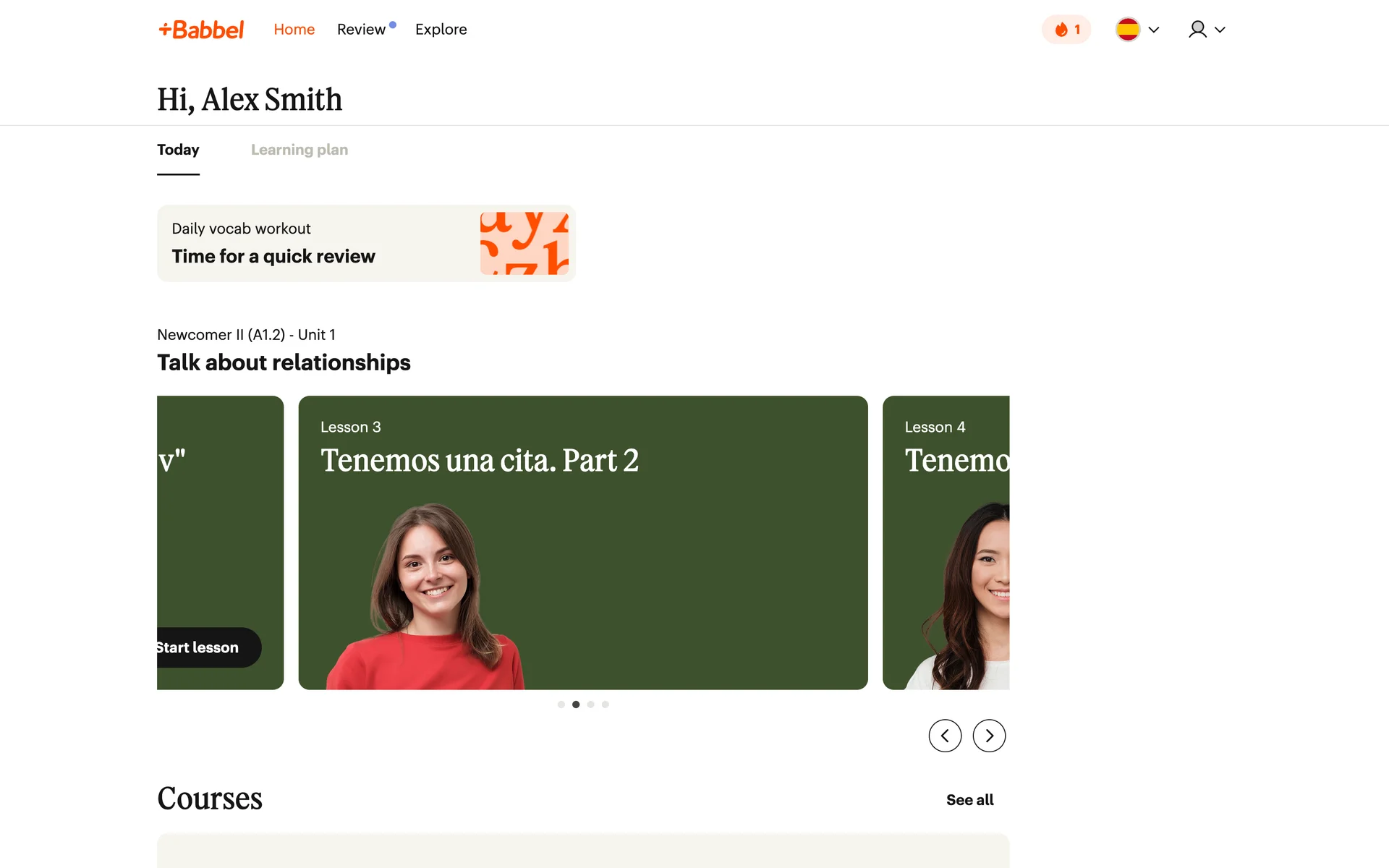Image resolution: width=1389 pixels, height=868 pixels.
Task: Click the orange letters vocab thumbnail
Action: click(524, 243)
